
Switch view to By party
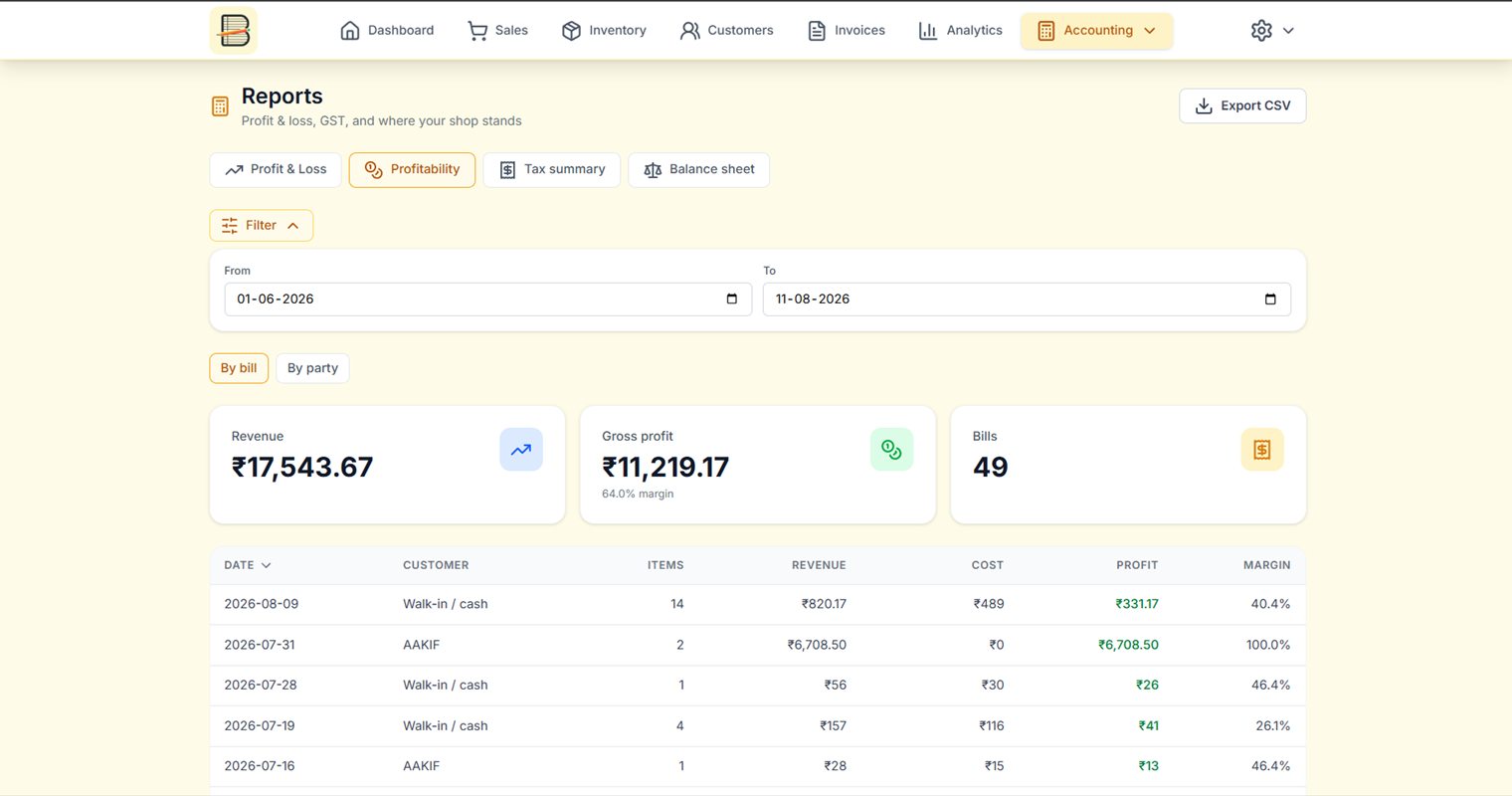pos(312,368)
